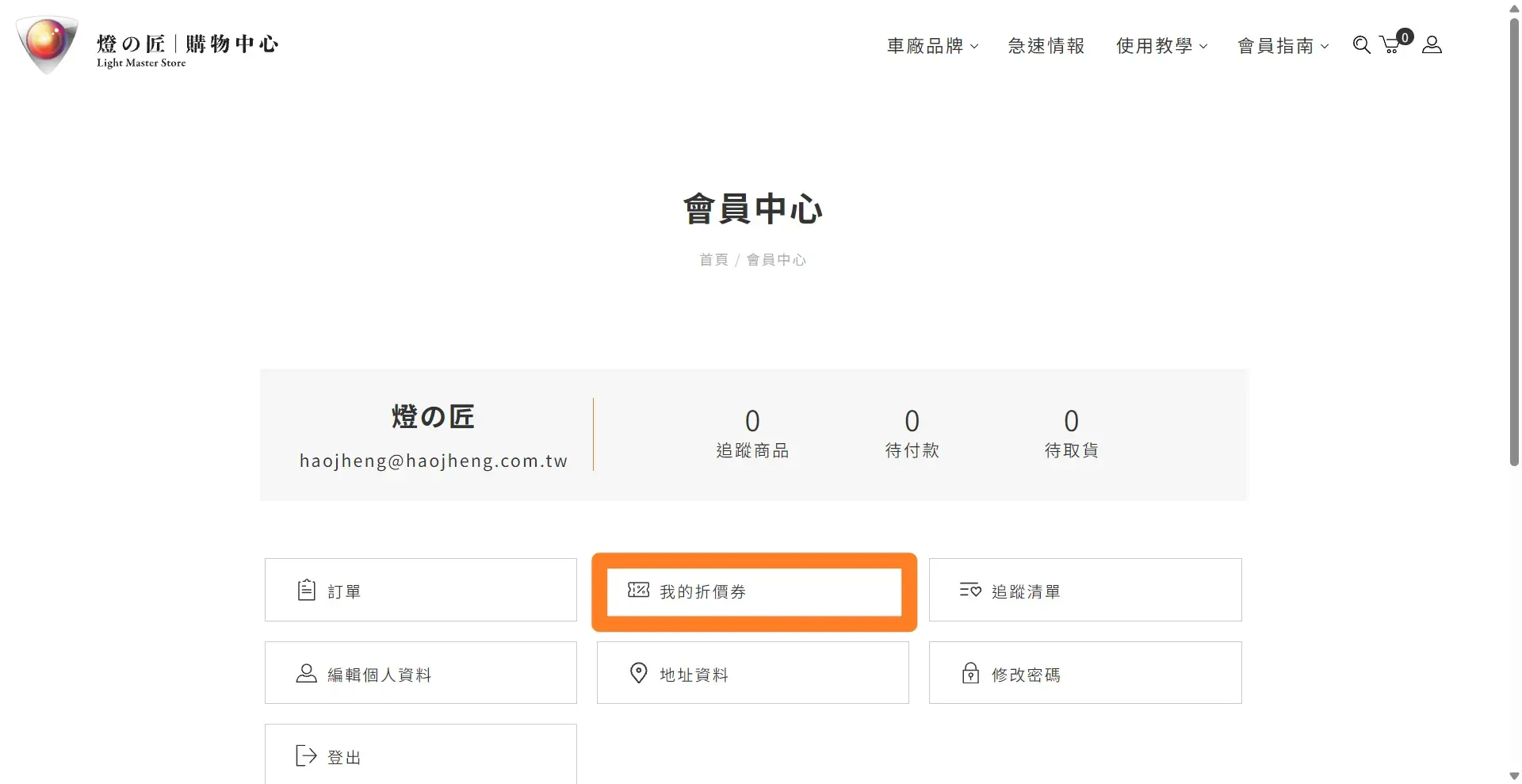Open 我的折價券 coupons button

[x=754, y=591]
